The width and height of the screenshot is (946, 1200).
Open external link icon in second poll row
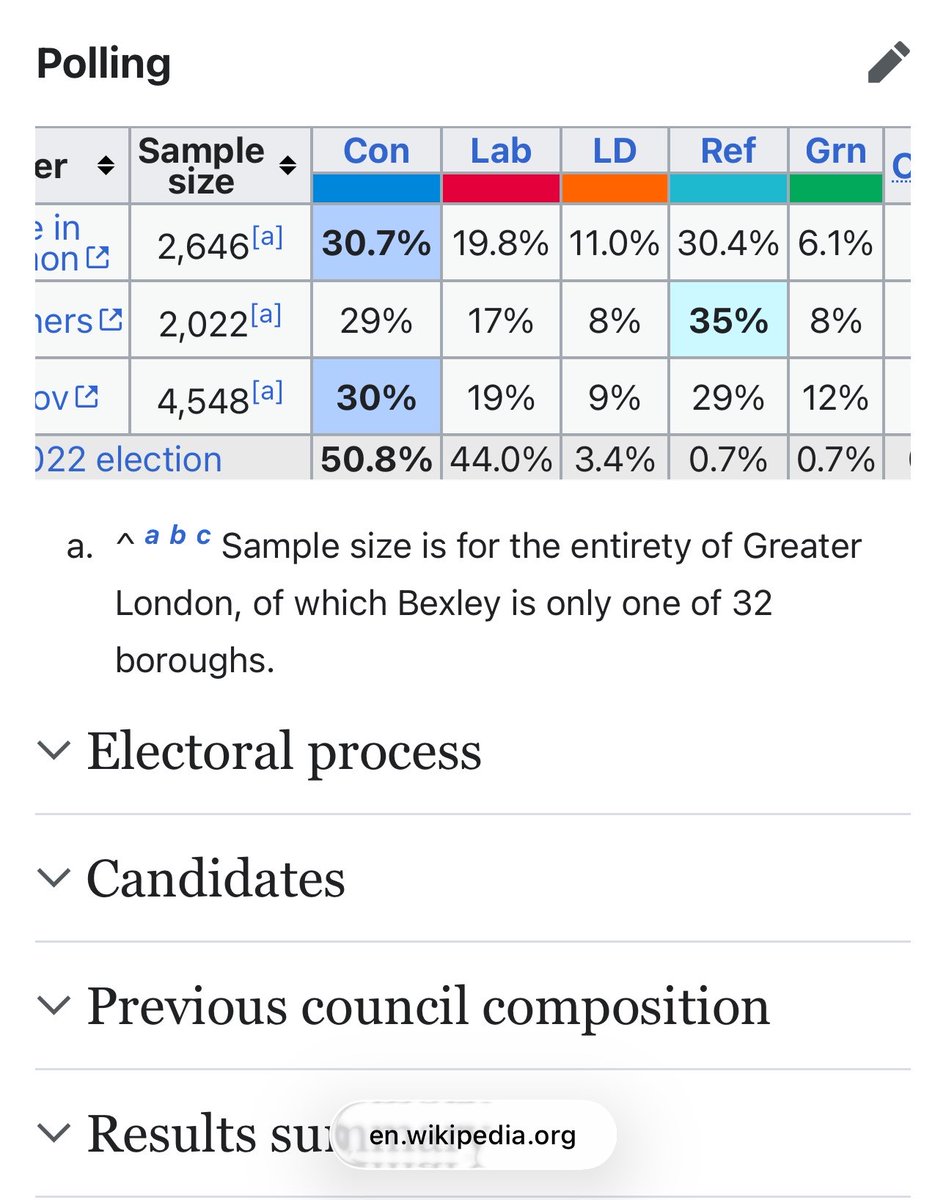pos(111,321)
